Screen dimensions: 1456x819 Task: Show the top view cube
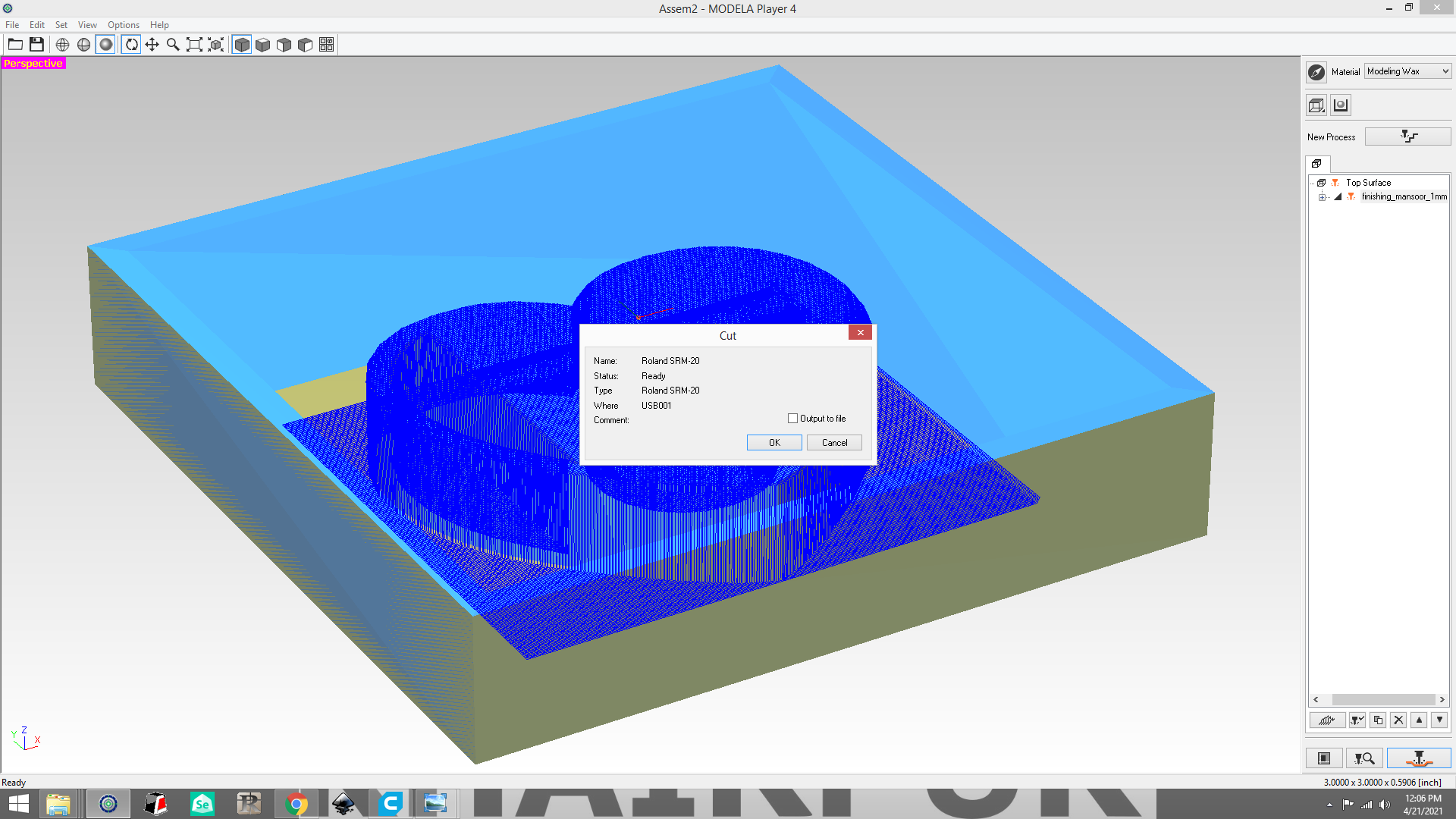tap(263, 45)
